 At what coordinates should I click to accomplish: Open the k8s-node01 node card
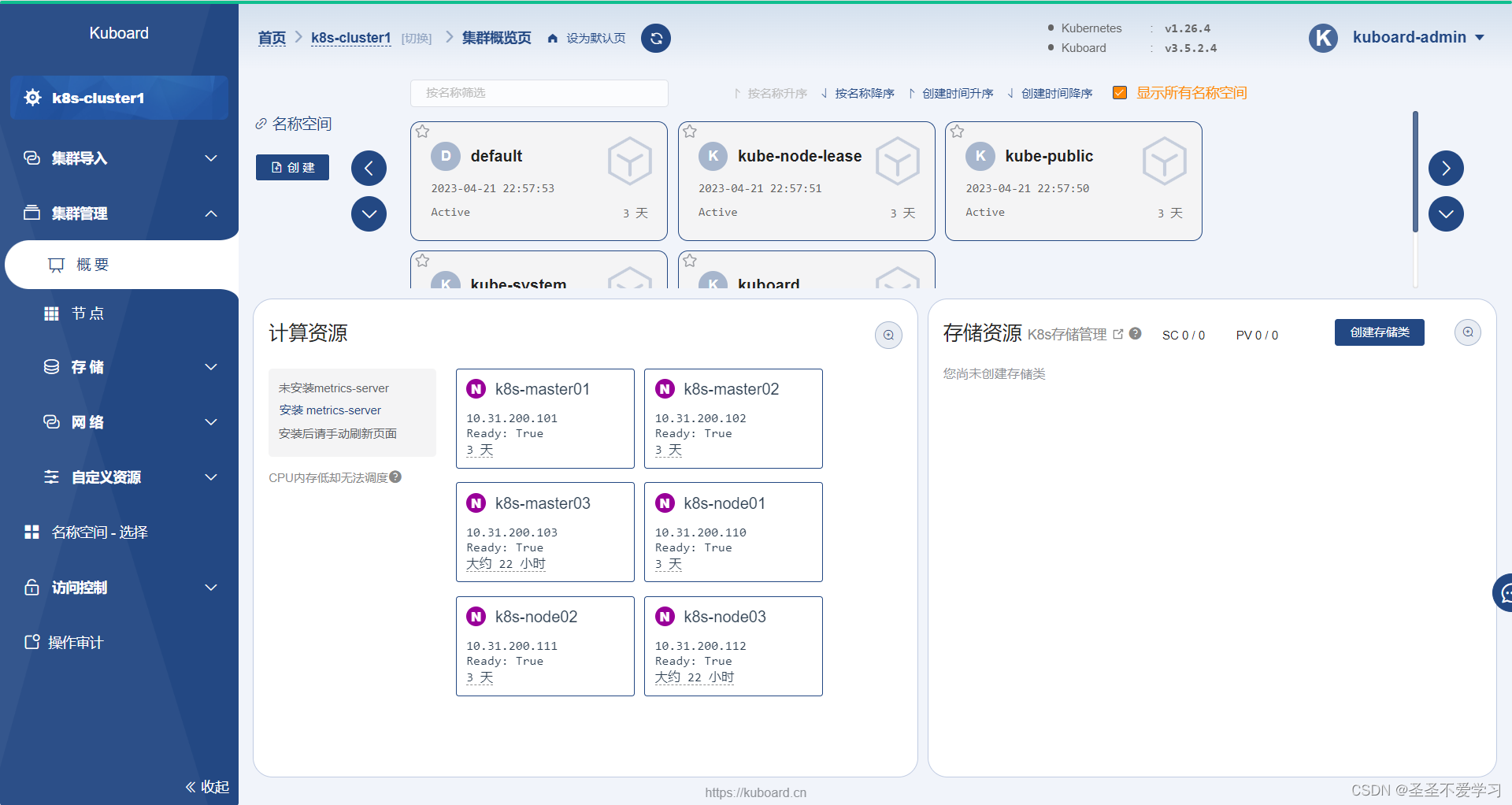click(x=733, y=532)
